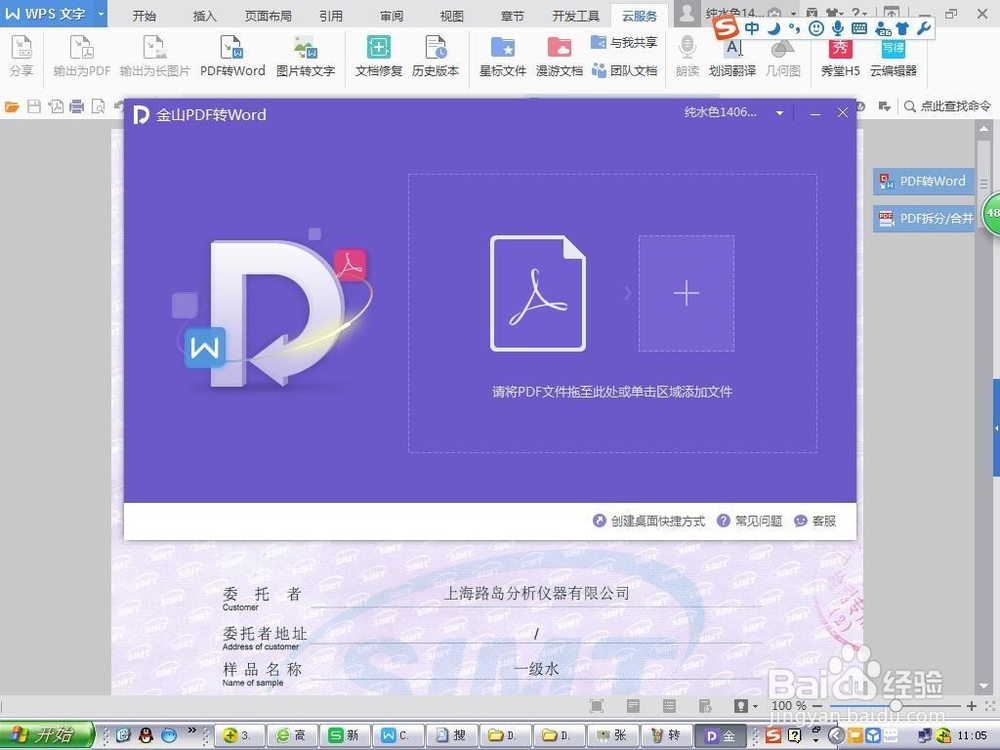Contact 客服 customer service link
Screen dimensions: 1000x750
point(815,521)
